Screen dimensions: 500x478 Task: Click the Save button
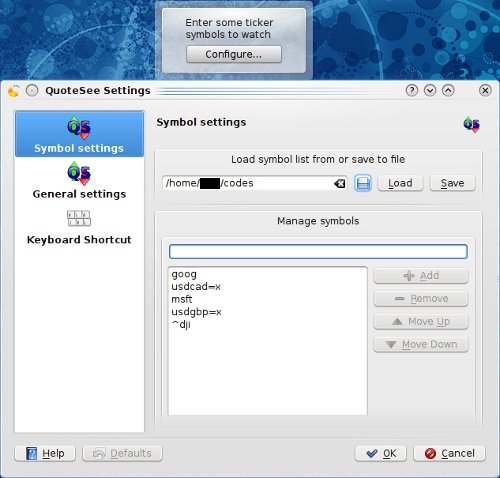pos(452,183)
